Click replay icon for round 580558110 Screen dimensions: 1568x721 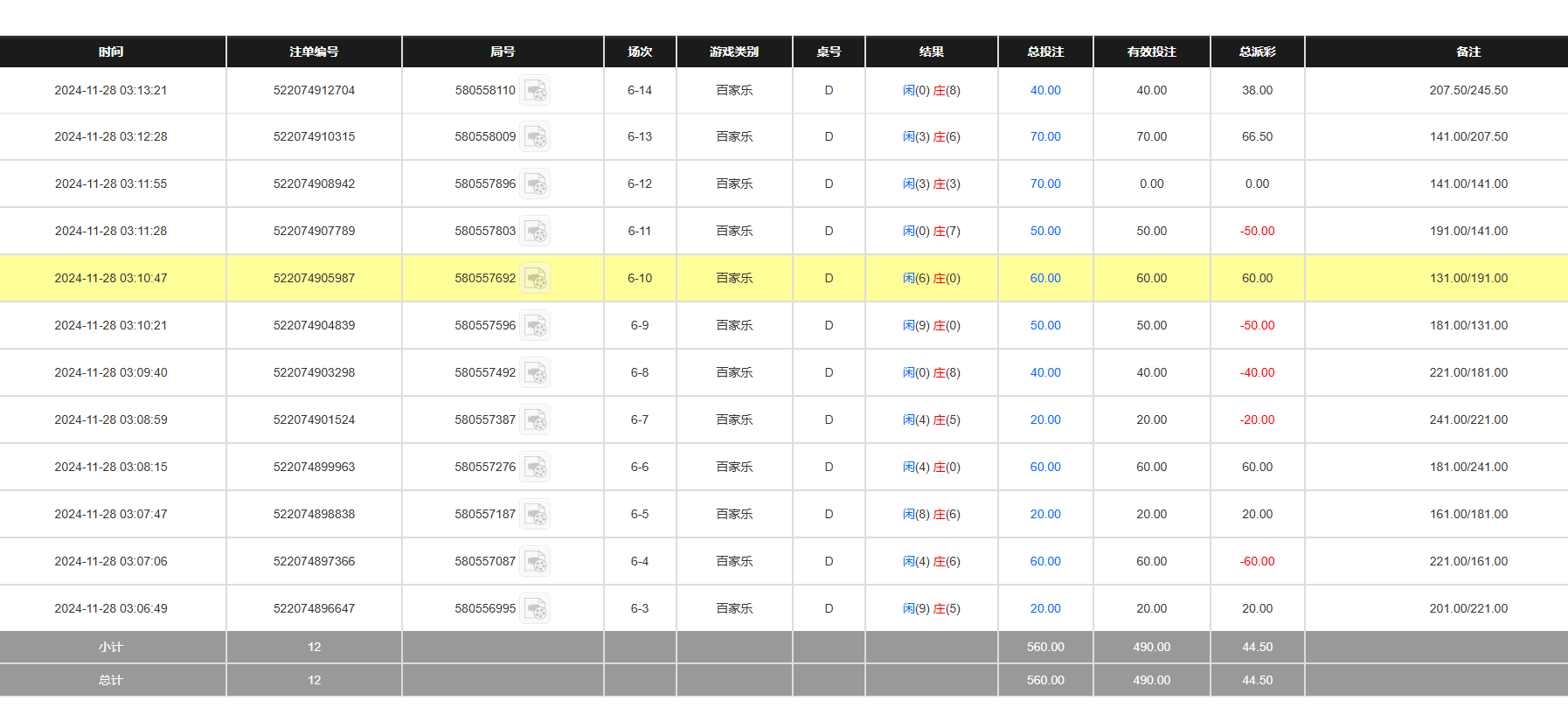pyautogui.click(x=535, y=91)
